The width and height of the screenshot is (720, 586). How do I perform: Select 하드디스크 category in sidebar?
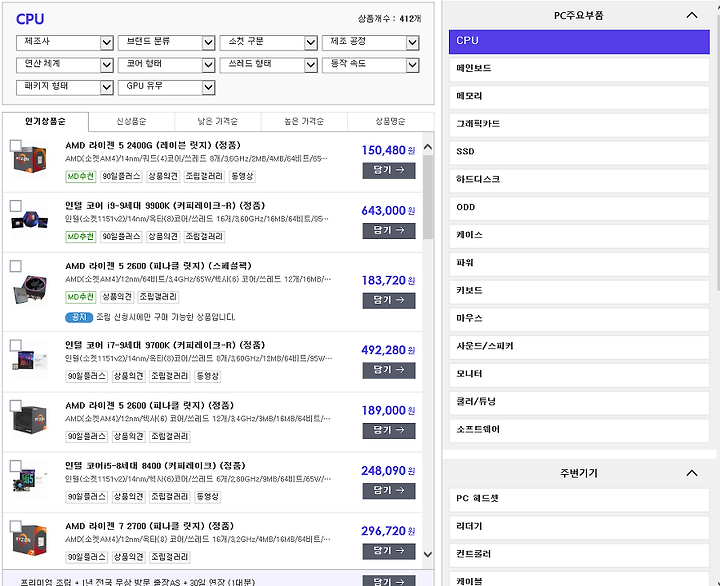(x=579, y=180)
